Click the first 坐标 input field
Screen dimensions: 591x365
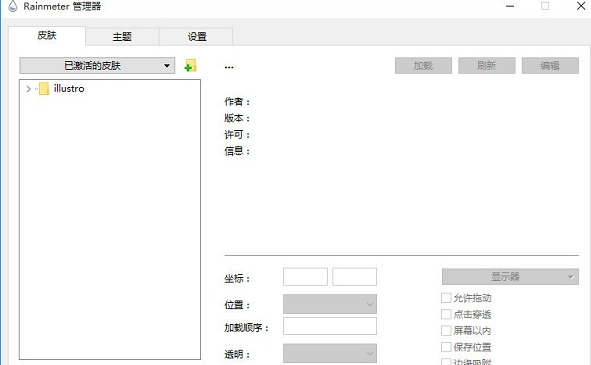coord(305,277)
